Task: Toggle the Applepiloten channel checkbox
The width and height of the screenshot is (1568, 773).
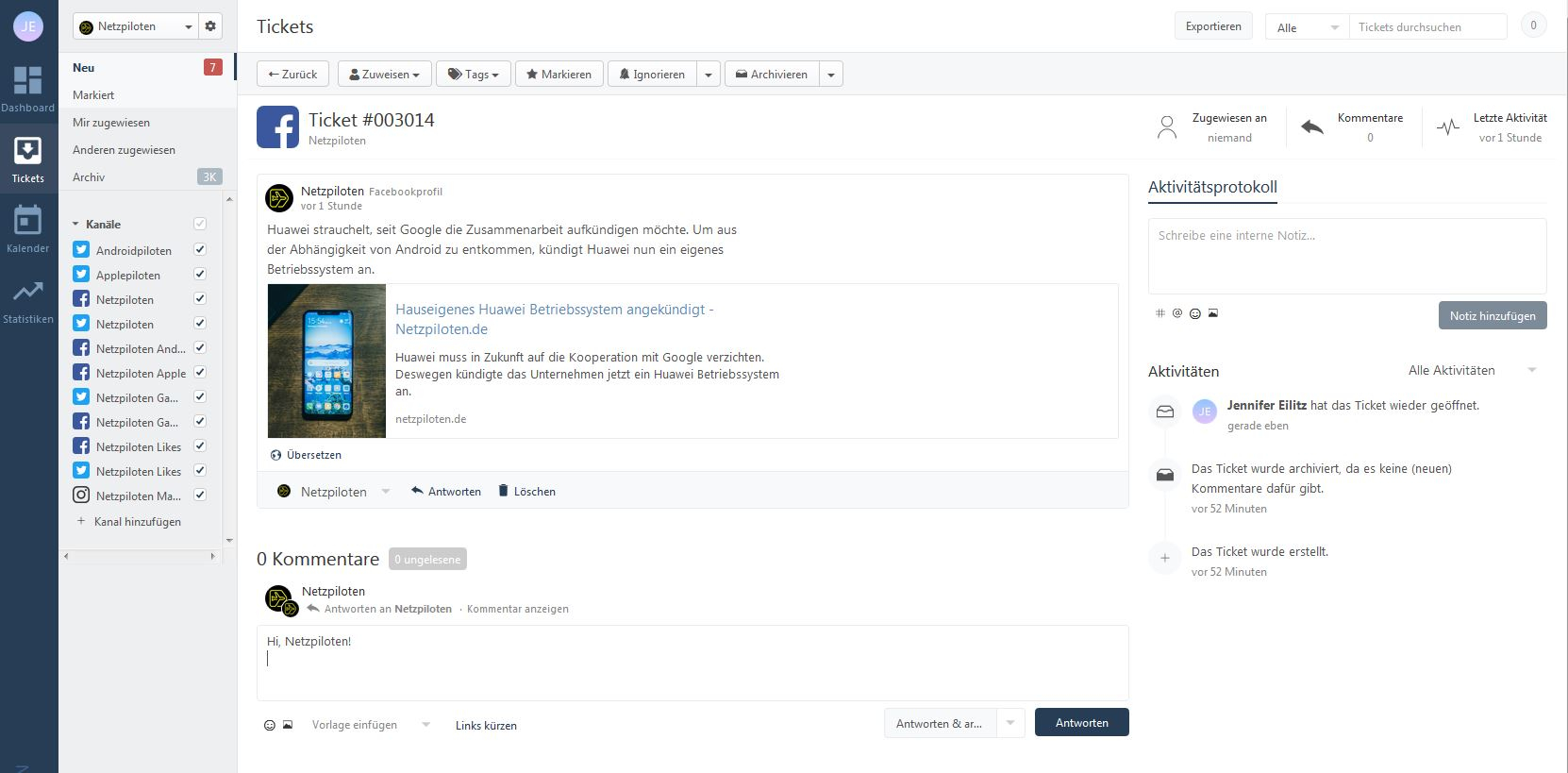Action: [200, 275]
